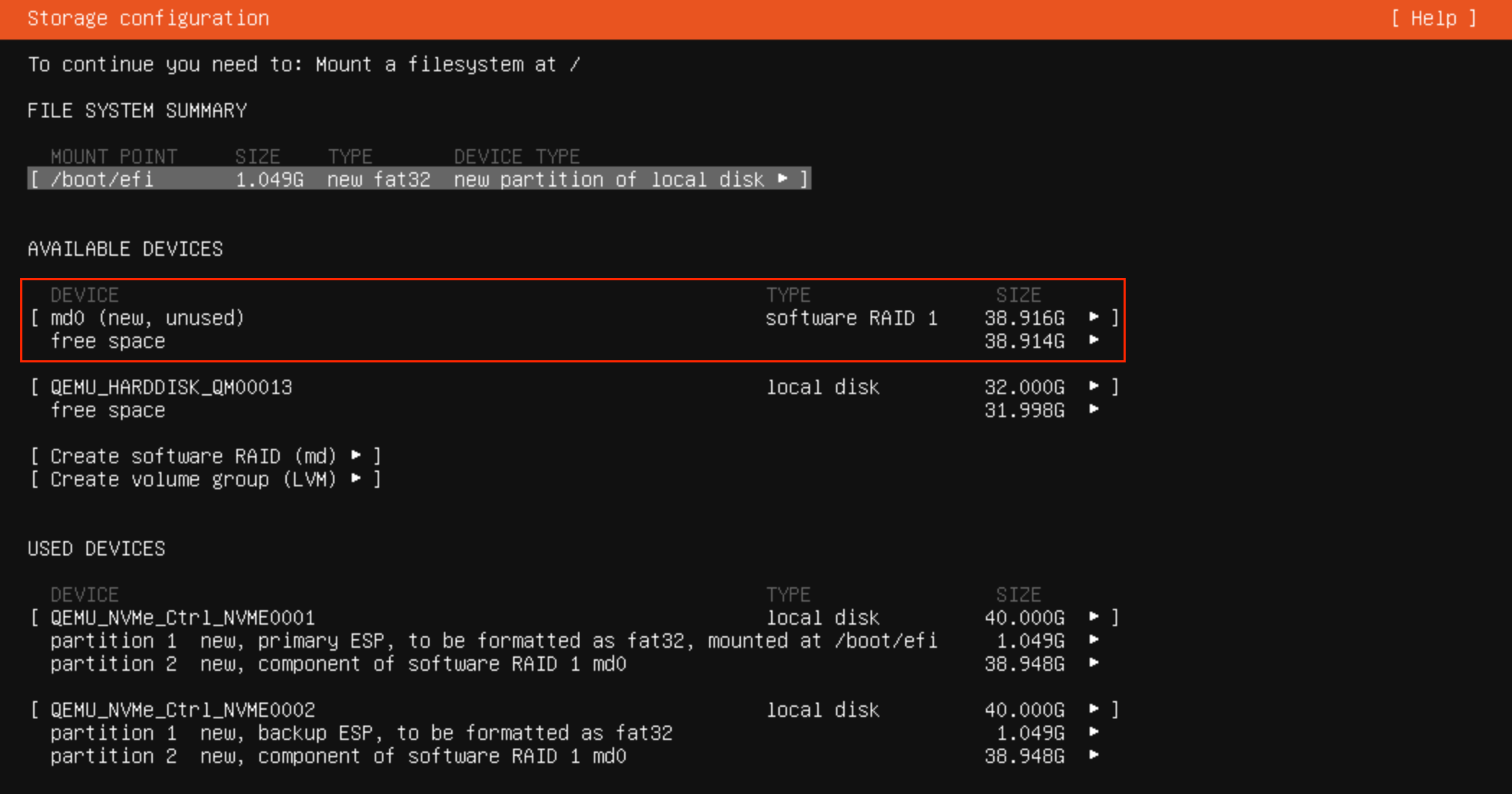Open the /boot/efi mount point actions arrow
The height and width of the screenshot is (794, 1512).
point(784,179)
